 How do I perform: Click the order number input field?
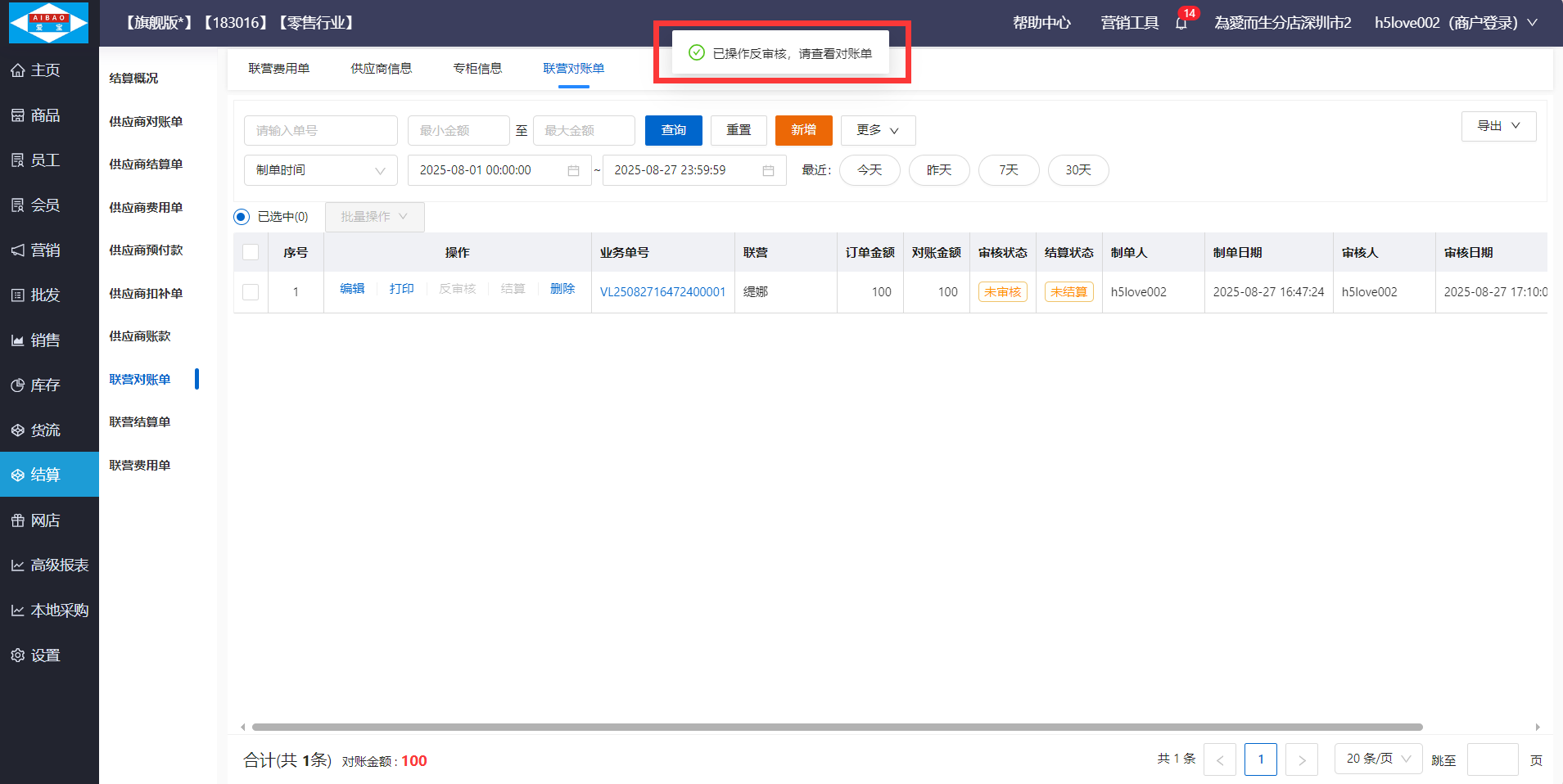[320, 130]
